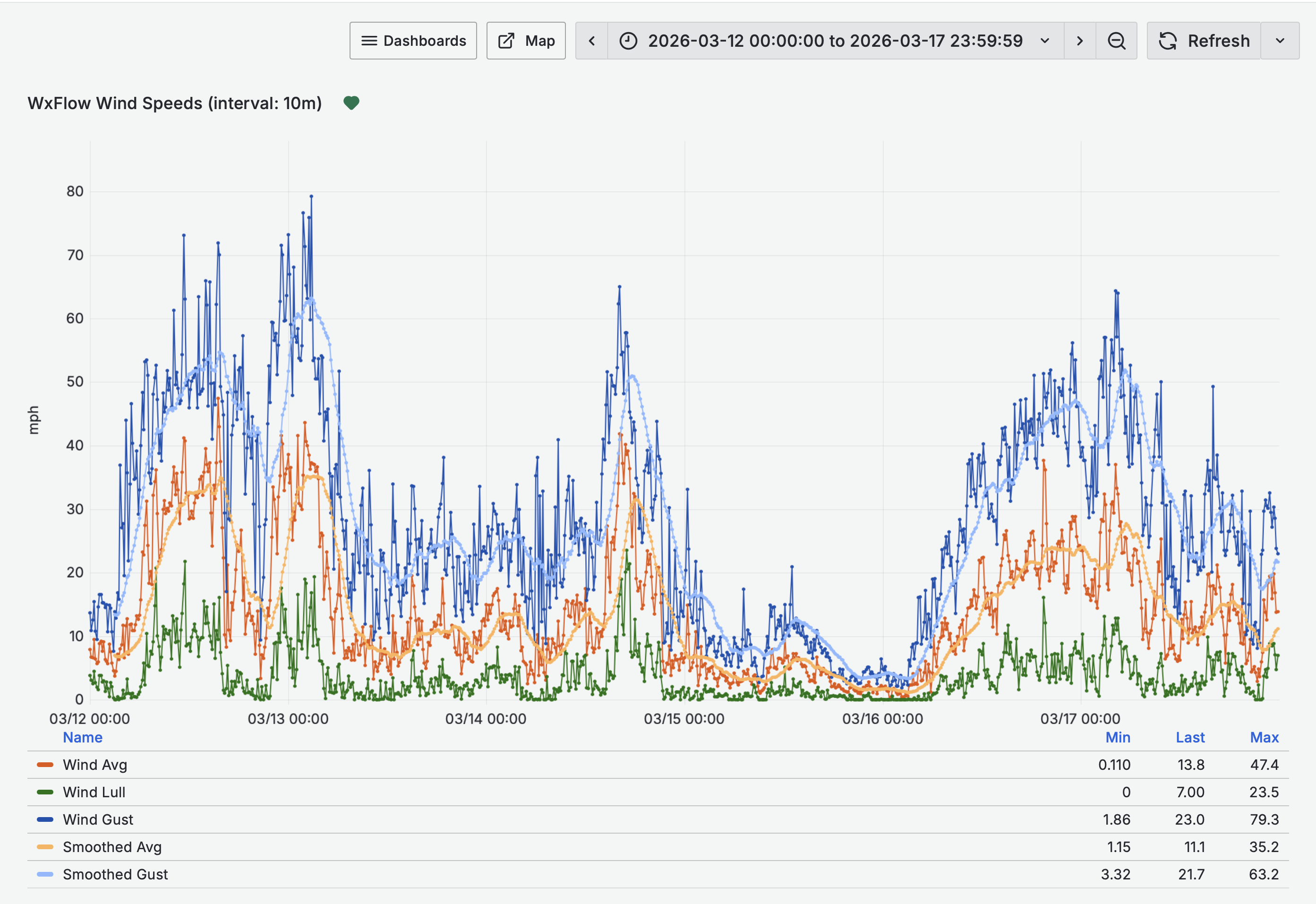Toggle Wind Gust series in legend
Image resolution: width=1316 pixels, height=904 pixels.
97,819
